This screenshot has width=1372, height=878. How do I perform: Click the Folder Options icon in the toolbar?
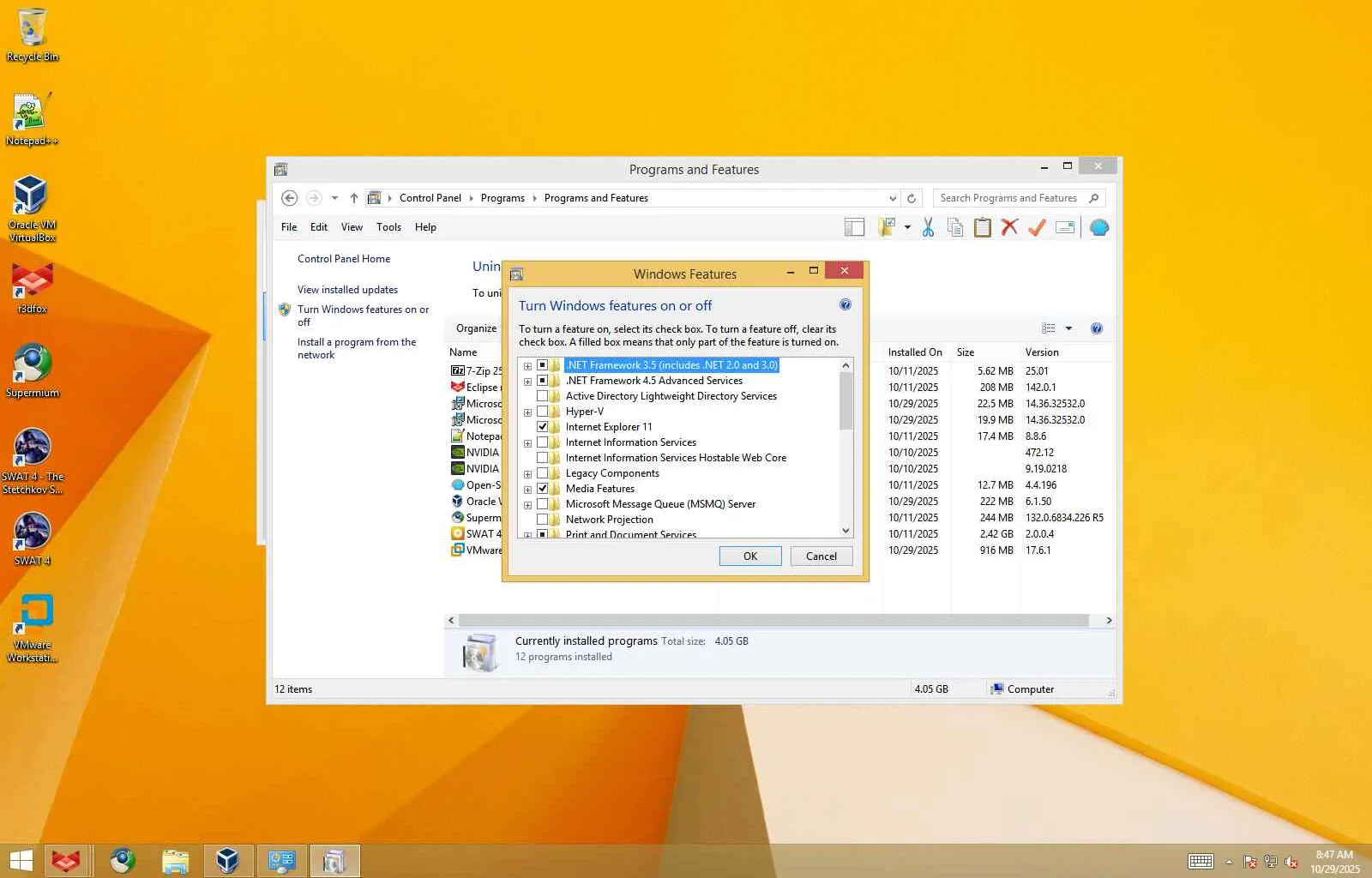(887, 227)
